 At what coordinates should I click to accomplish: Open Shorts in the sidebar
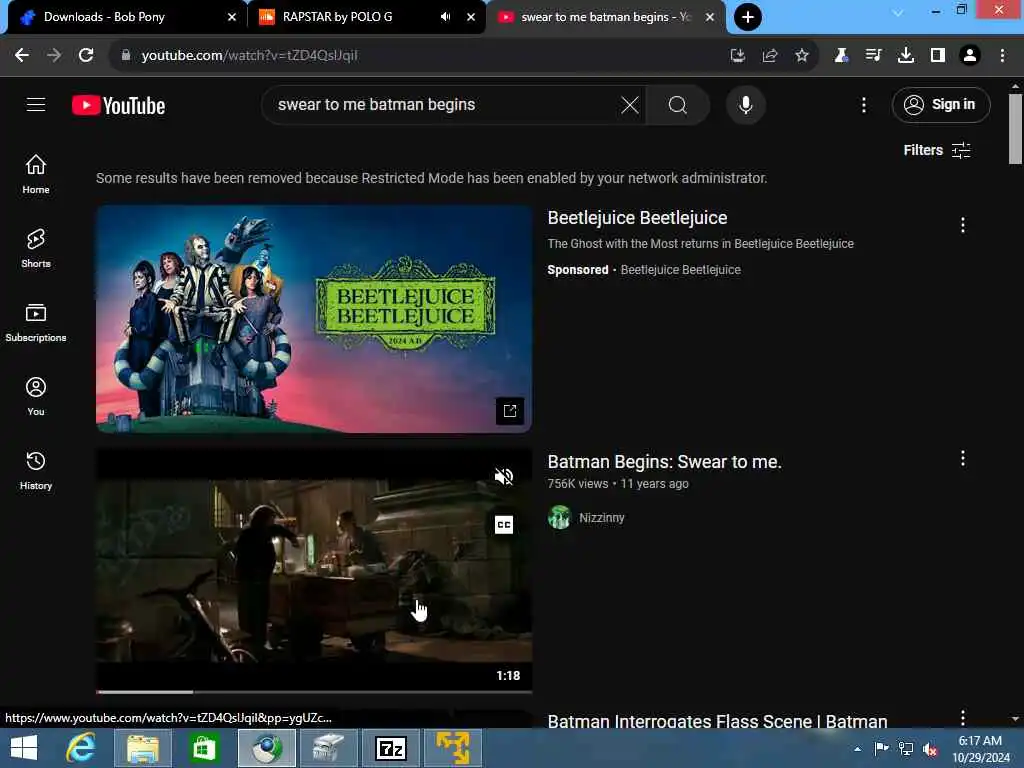pyautogui.click(x=36, y=248)
